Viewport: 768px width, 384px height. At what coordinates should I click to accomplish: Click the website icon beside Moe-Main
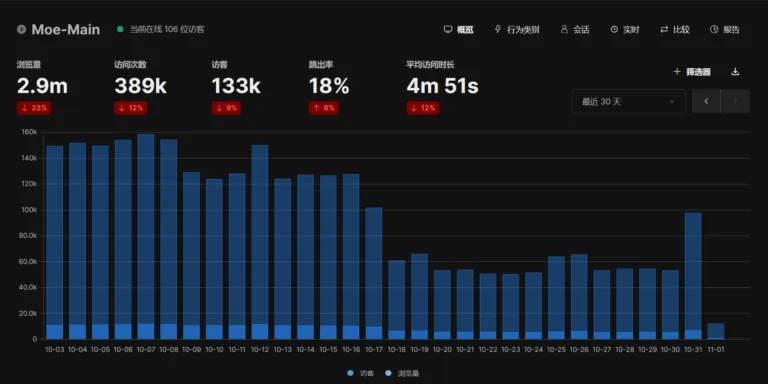click(21, 29)
